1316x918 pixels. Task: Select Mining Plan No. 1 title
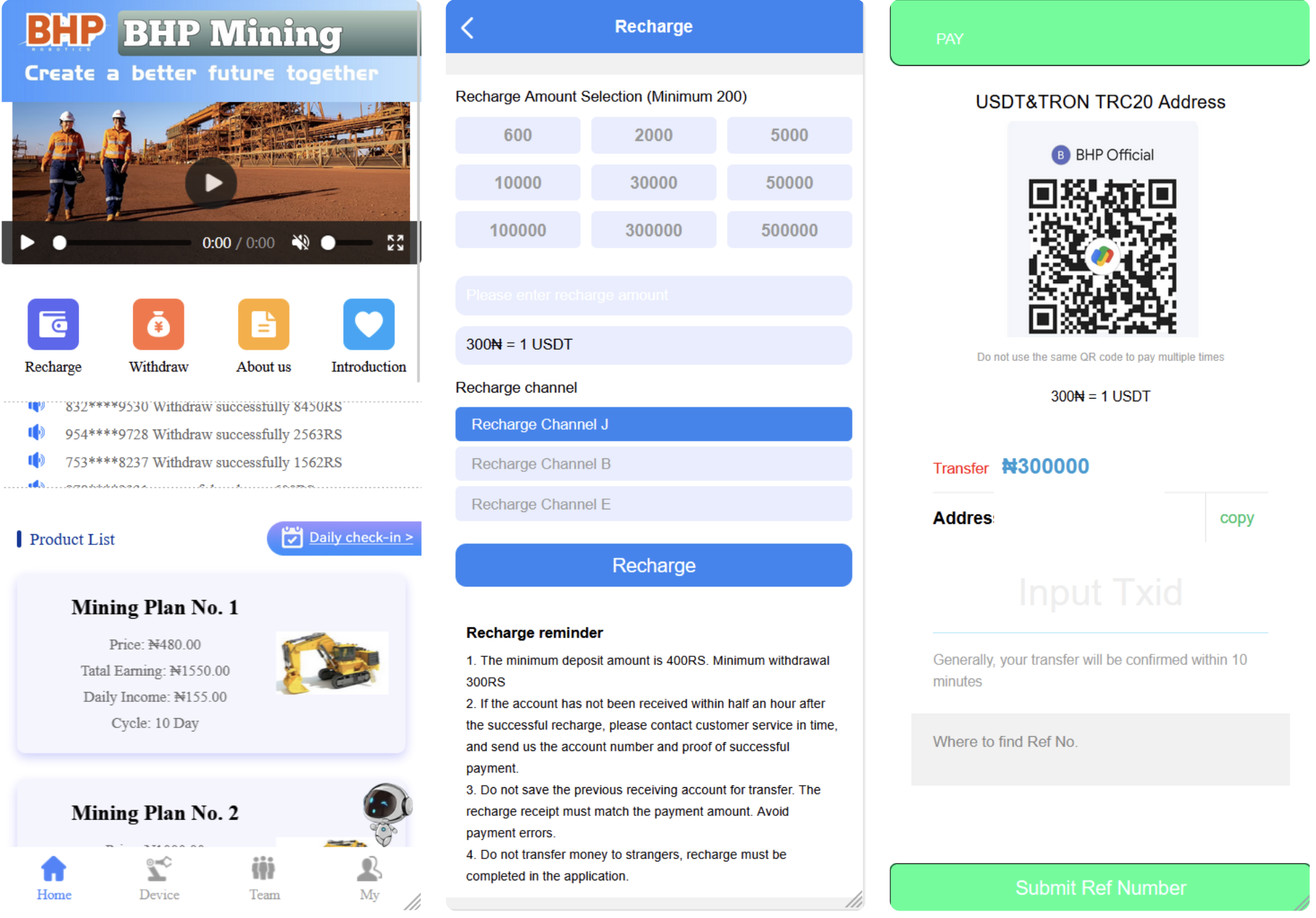[155, 607]
